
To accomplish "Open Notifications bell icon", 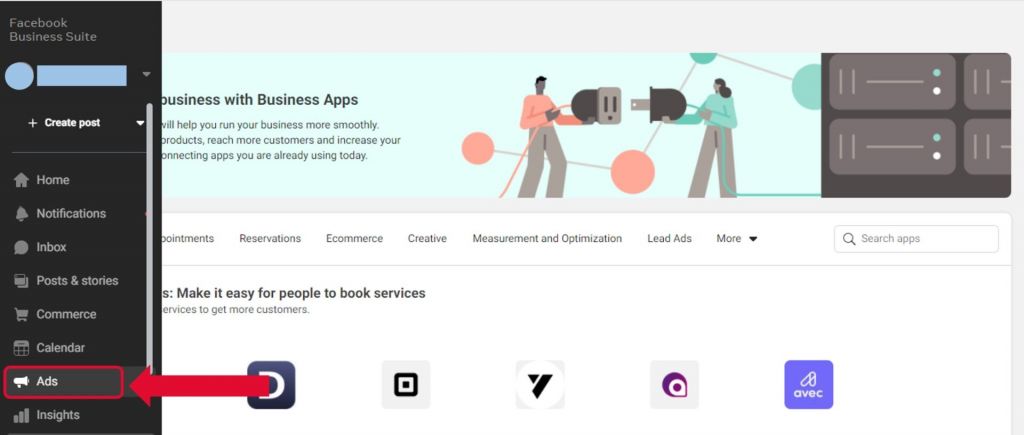I will coord(22,214).
